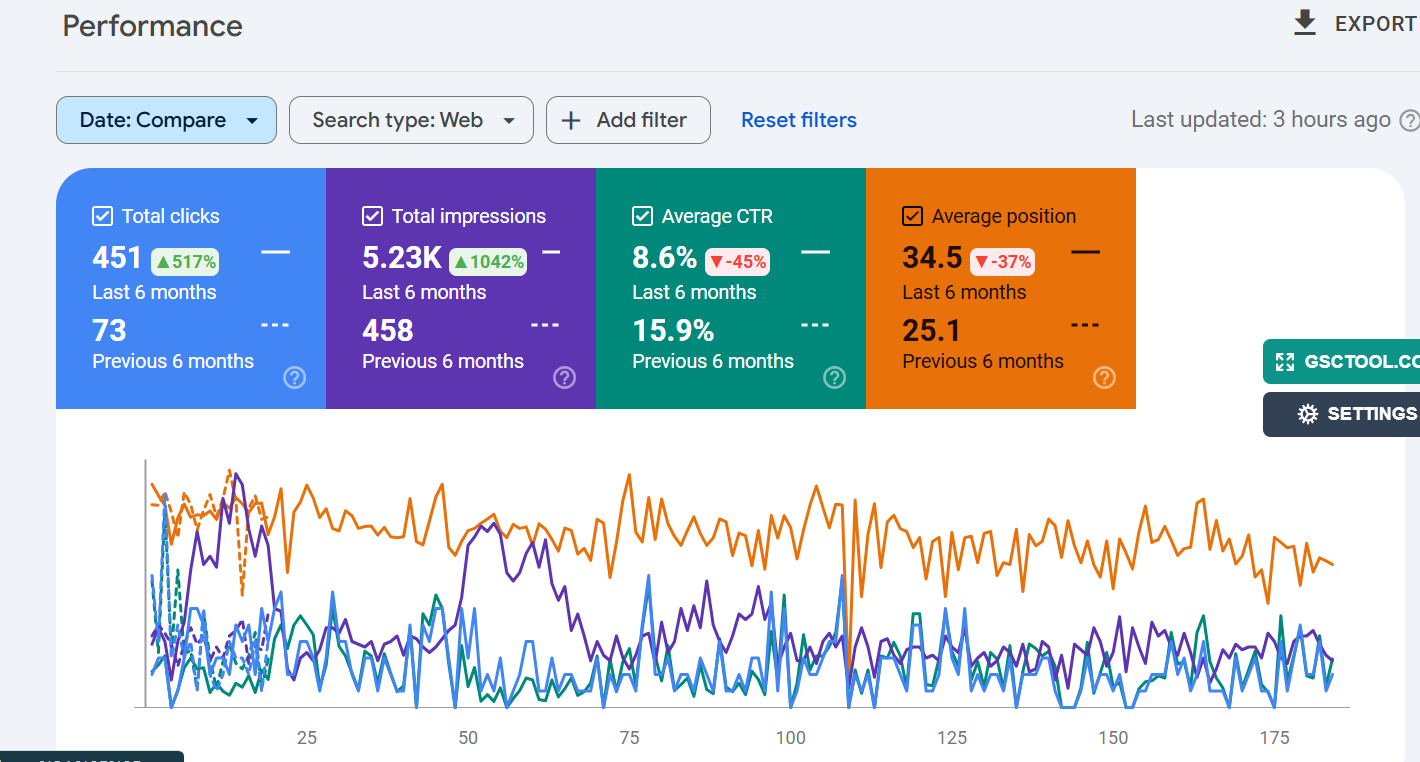
Task: Click the gear icon on Settings button
Action: point(1307,414)
